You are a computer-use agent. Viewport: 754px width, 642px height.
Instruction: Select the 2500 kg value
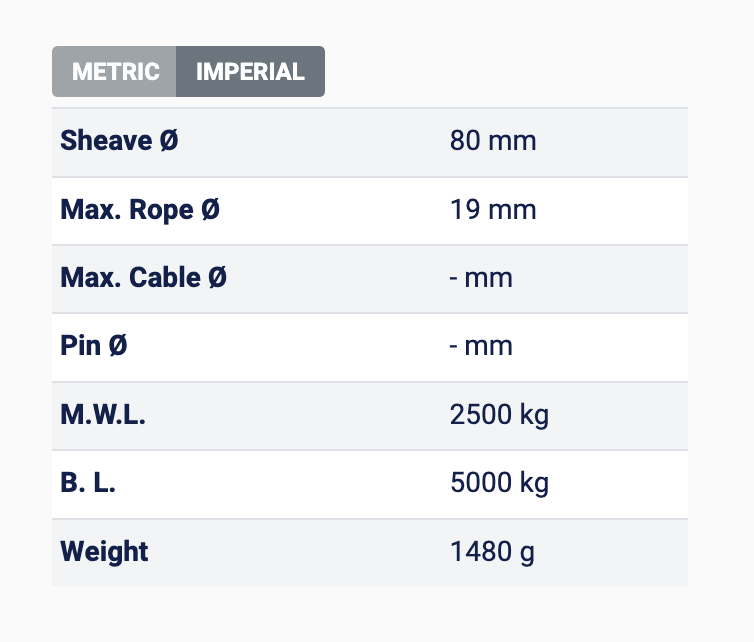point(499,415)
